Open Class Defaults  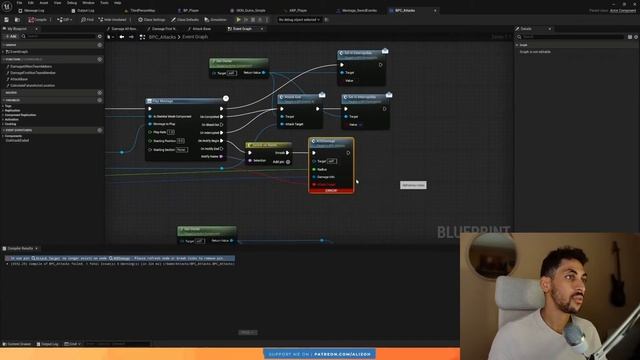(185, 20)
